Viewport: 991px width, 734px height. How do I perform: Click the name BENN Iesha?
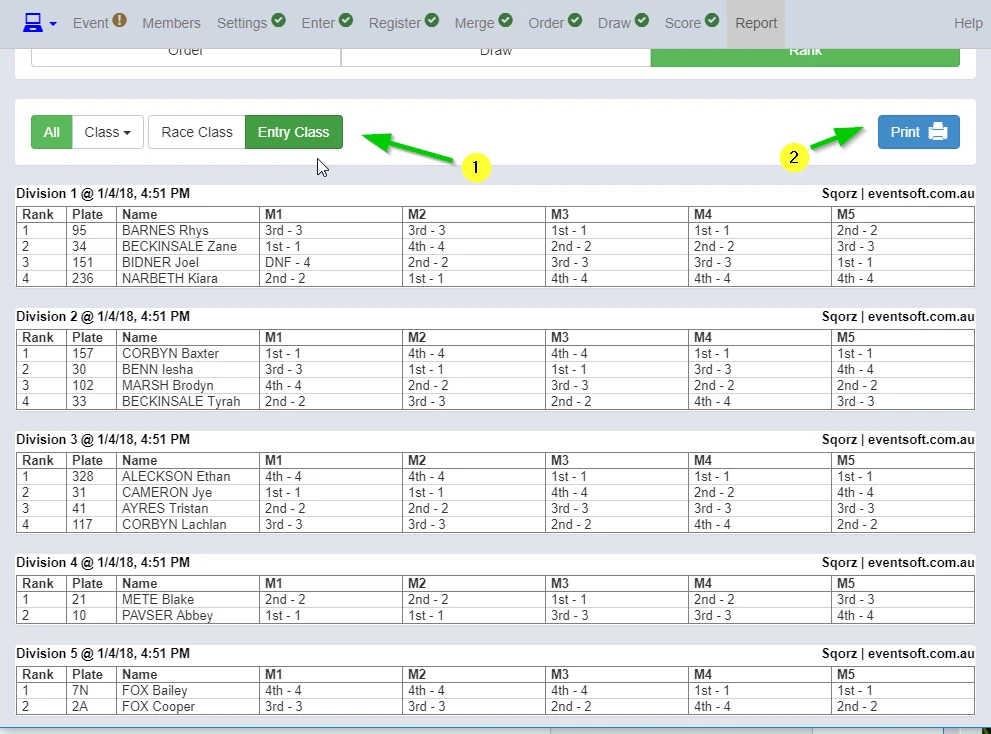point(157,369)
